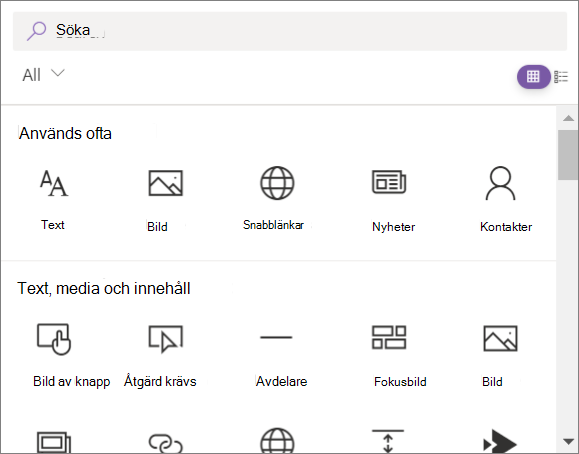Click the scrollbar up arrow

coord(568,118)
